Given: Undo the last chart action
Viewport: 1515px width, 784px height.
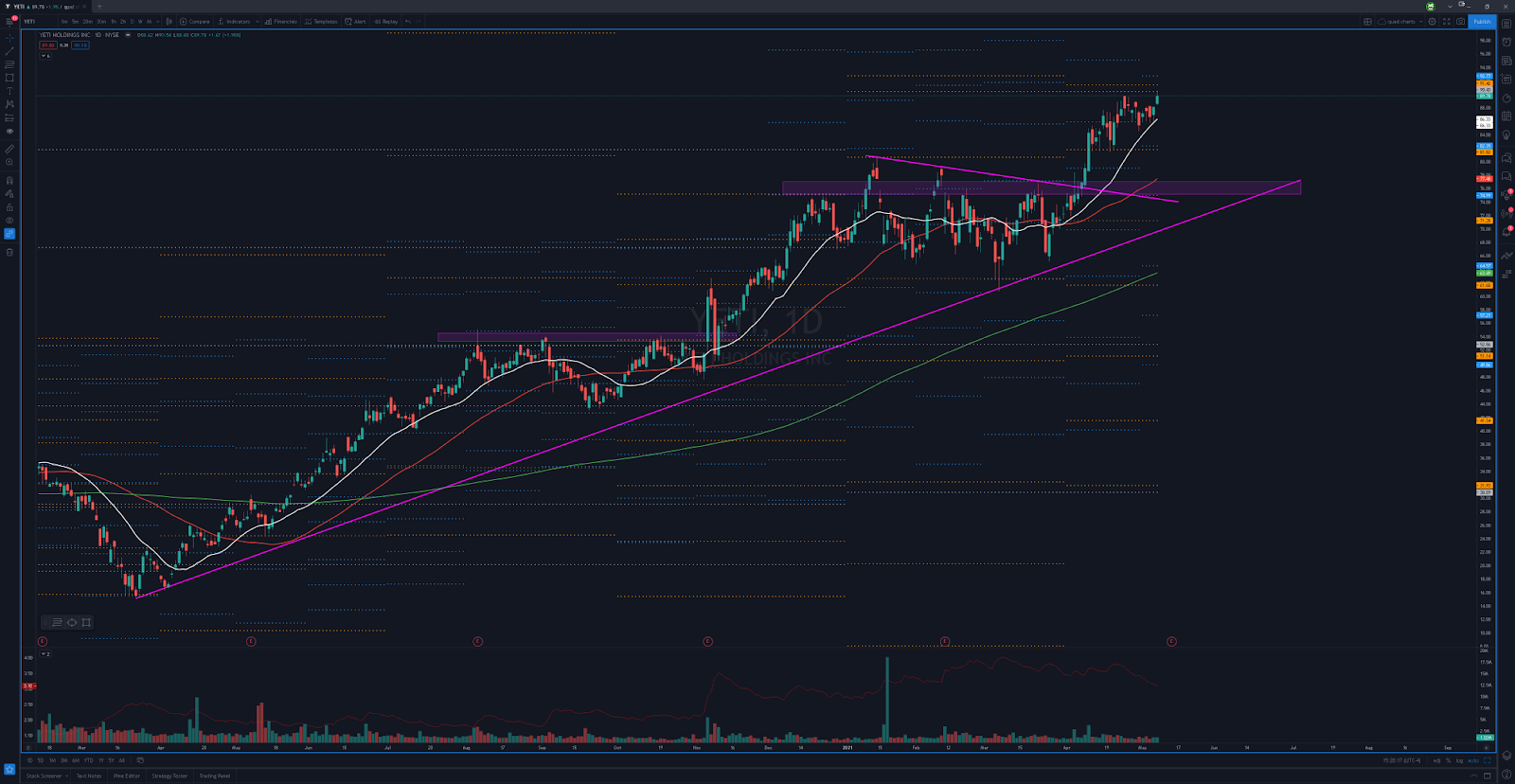Looking at the screenshot, I should tap(408, 21).
